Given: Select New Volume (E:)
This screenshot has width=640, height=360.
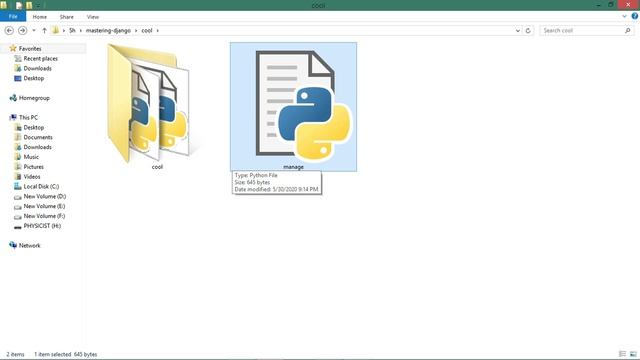Looking at the screenshot, I should click(44, 206).
